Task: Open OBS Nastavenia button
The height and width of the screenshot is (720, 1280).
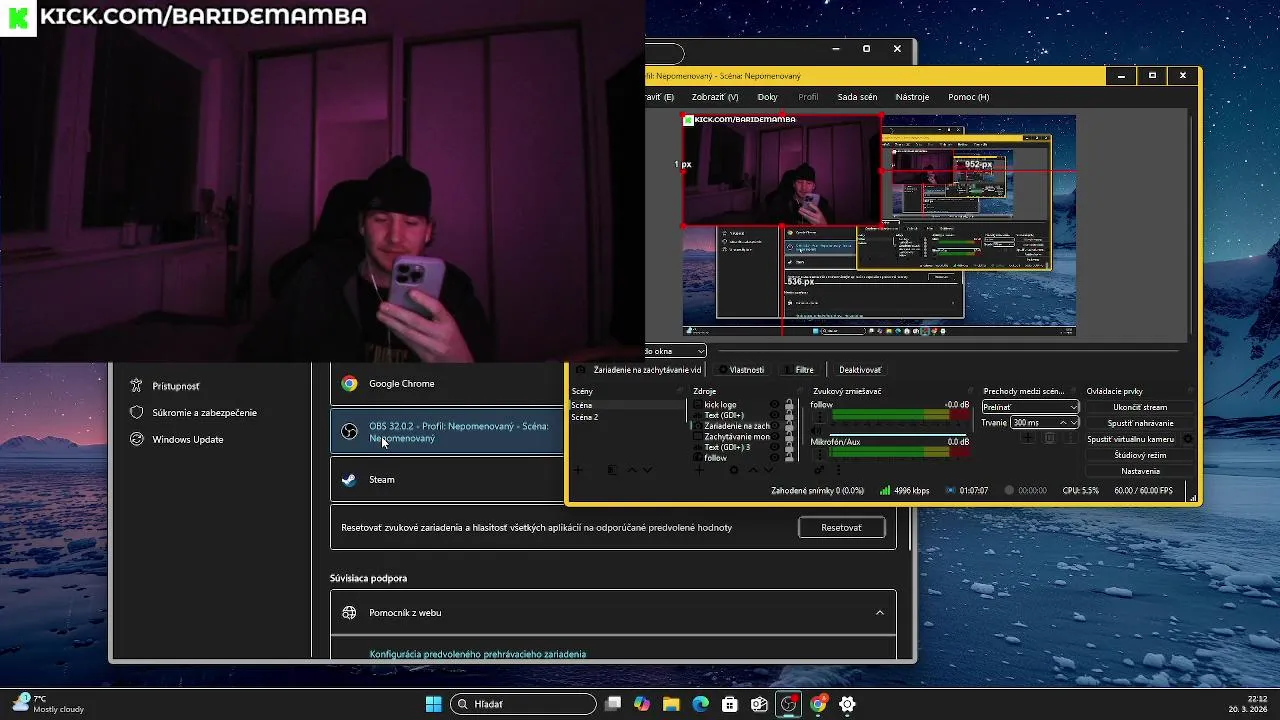Action: click(x=1140, y=471)
